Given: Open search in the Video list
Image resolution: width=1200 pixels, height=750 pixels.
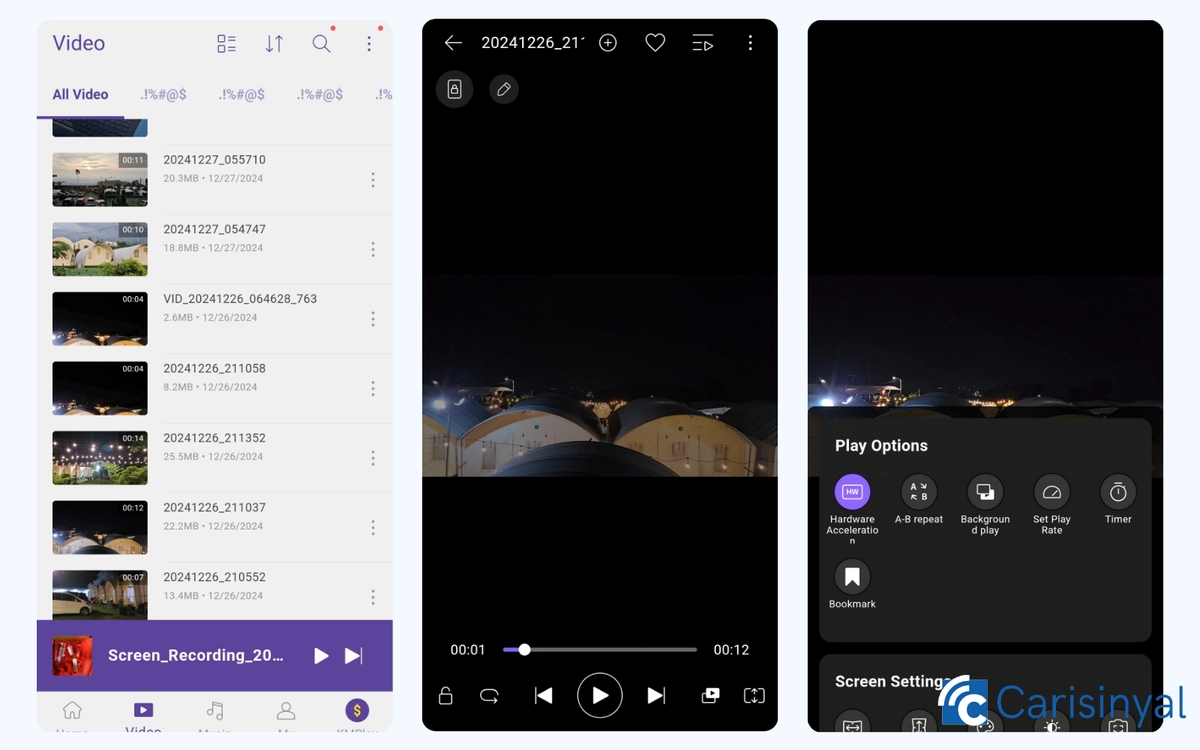Looking at the screenshot, I should [x=321, y=43].
